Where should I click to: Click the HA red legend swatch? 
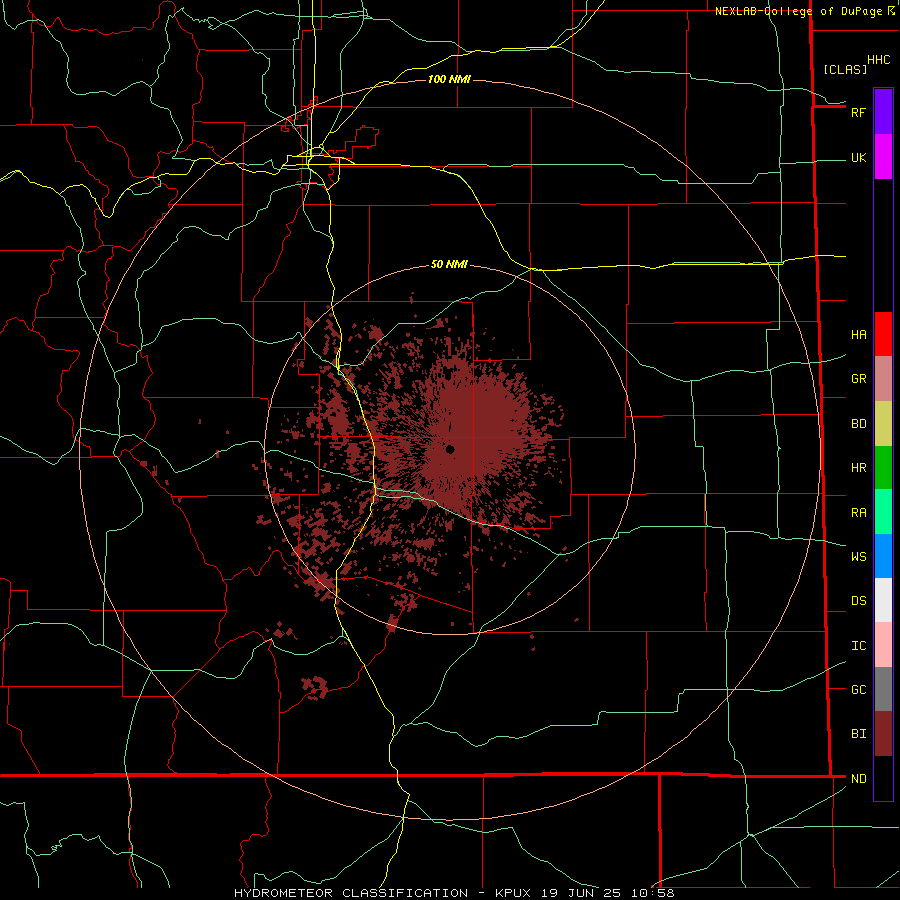click(x=883, y=334)
